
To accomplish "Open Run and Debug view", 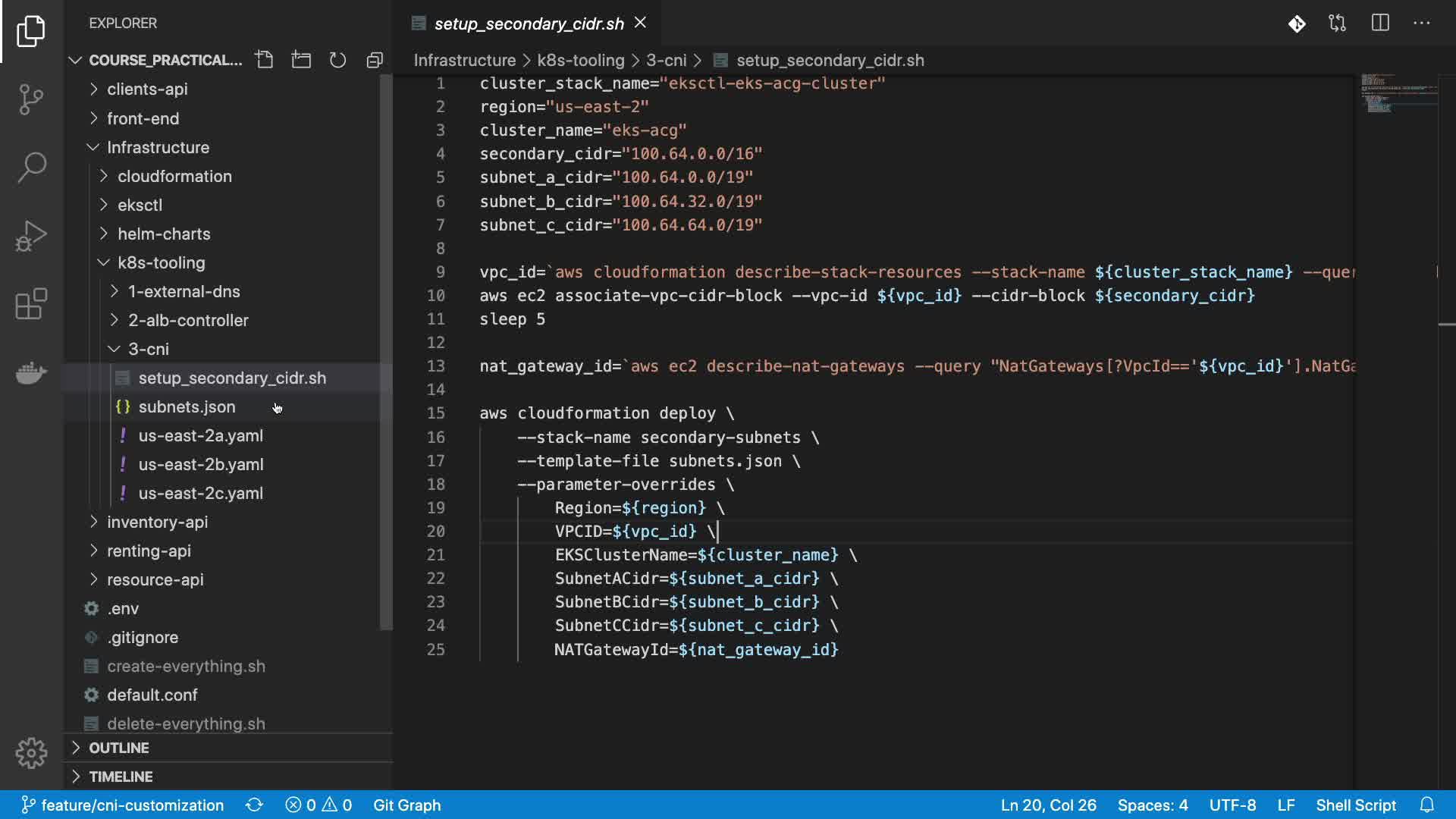I will (31, 236).
